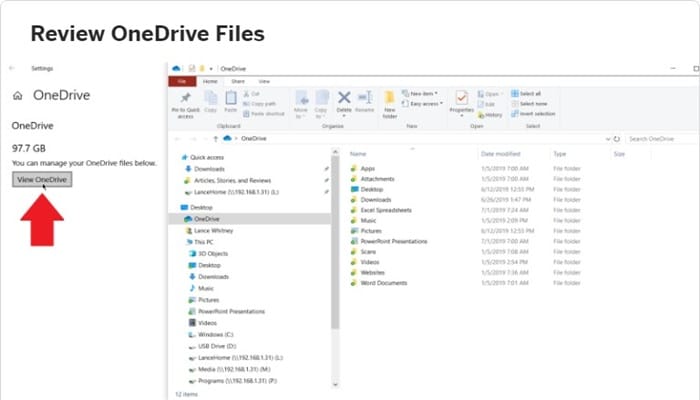Click navigation pane scroll up arrow
Image resolution: width=700 pixels, height=400 pixels.
click(x=335, y=152)
